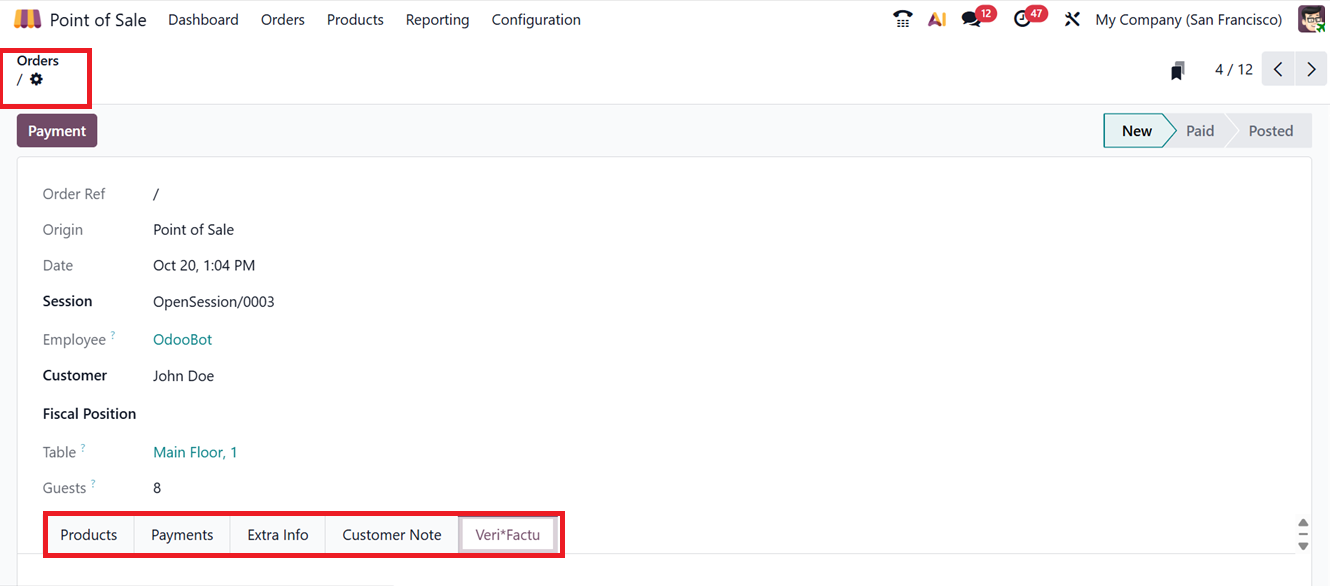
Task: Open the Dashboard menu
Action: coord(203,20)
